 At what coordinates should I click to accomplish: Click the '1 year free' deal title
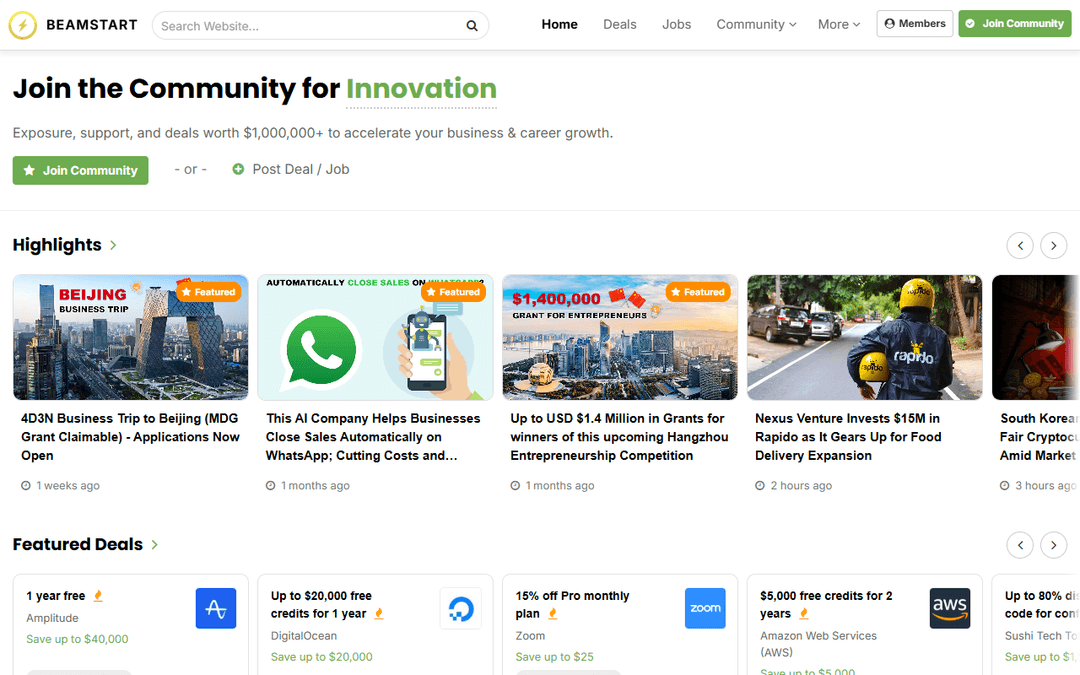[56, 596]
